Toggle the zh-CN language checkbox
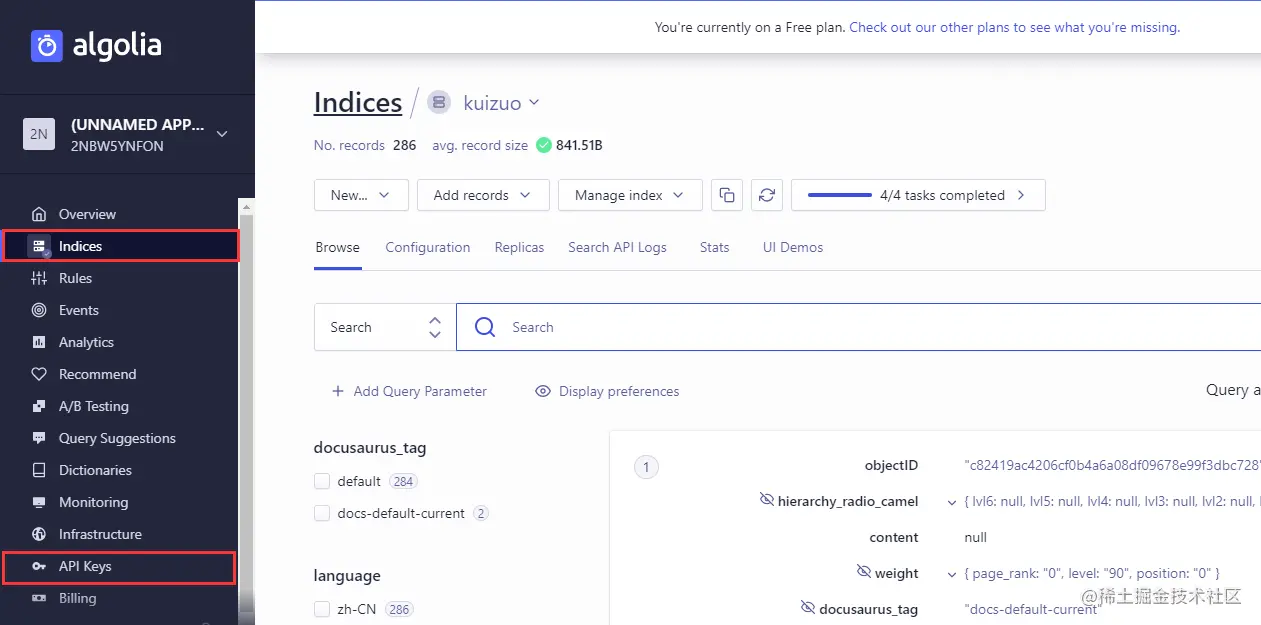Screen dimensions: 1261x625 pyautogui.click(x=322, y=609)
